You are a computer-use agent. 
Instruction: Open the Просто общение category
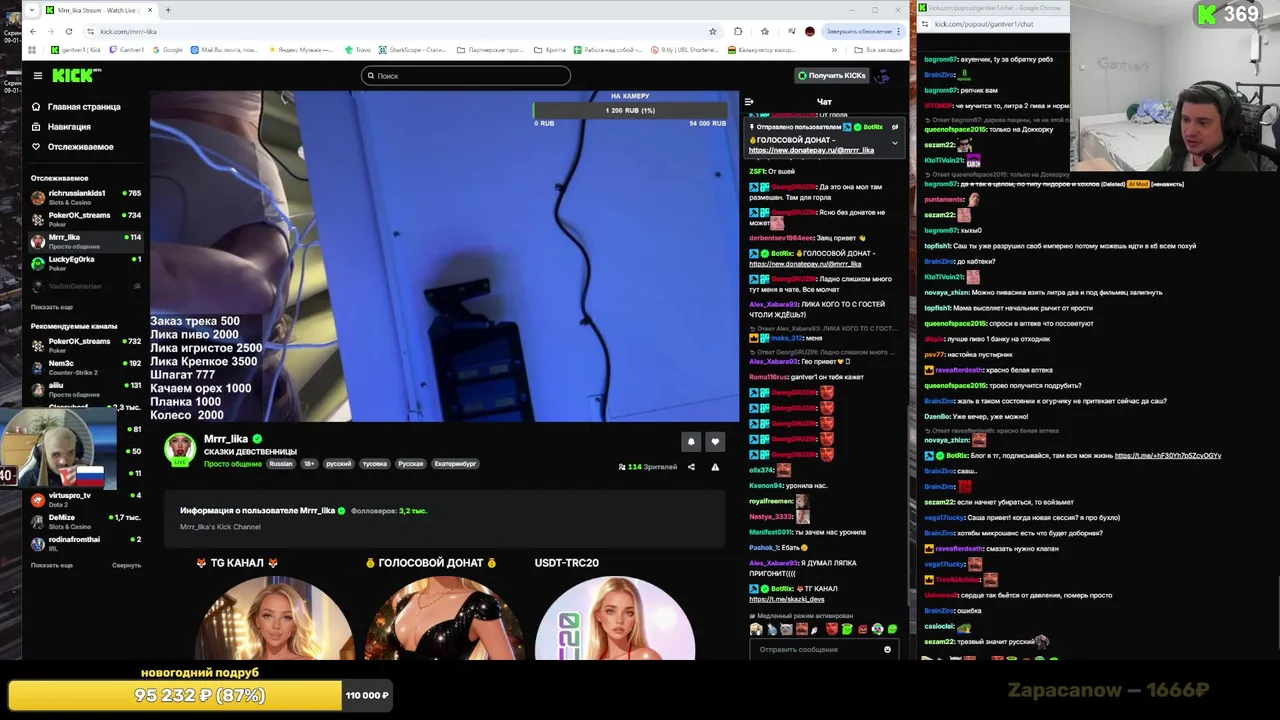tap(233, 464)
